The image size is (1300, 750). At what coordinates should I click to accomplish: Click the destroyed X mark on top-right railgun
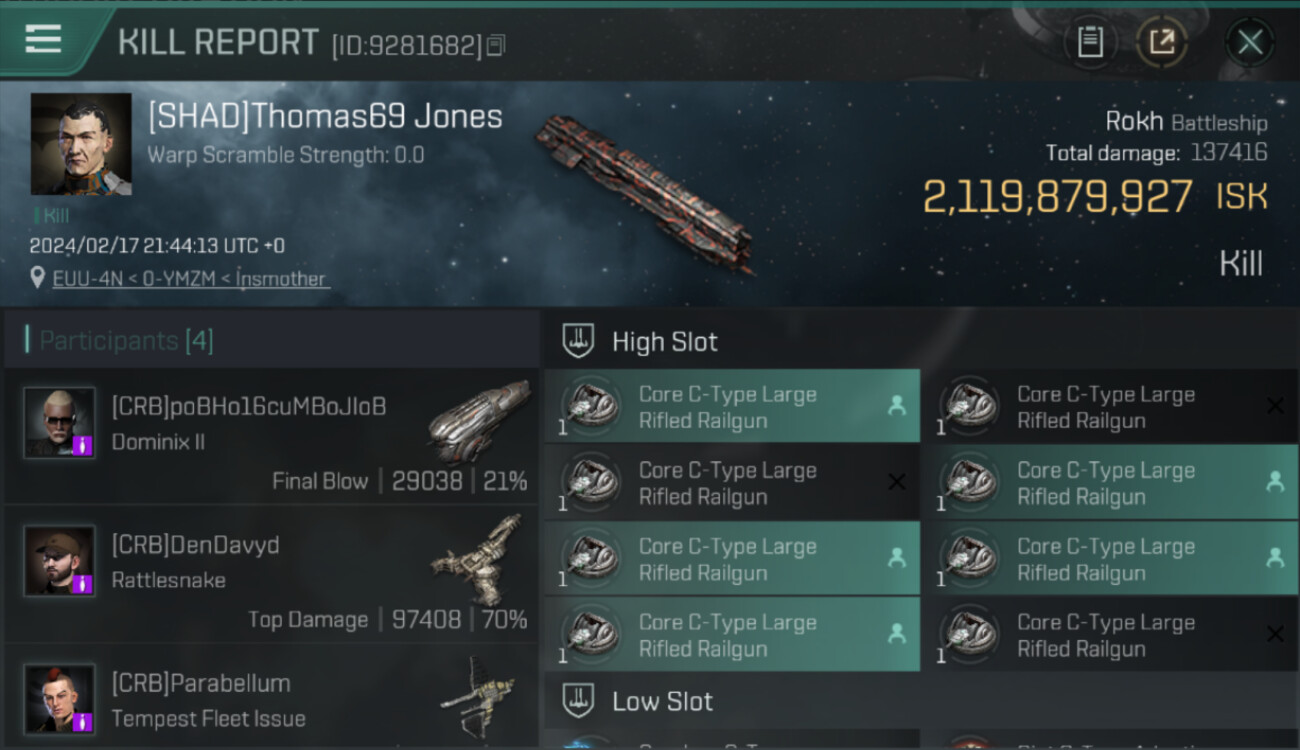click(1275, 406)
